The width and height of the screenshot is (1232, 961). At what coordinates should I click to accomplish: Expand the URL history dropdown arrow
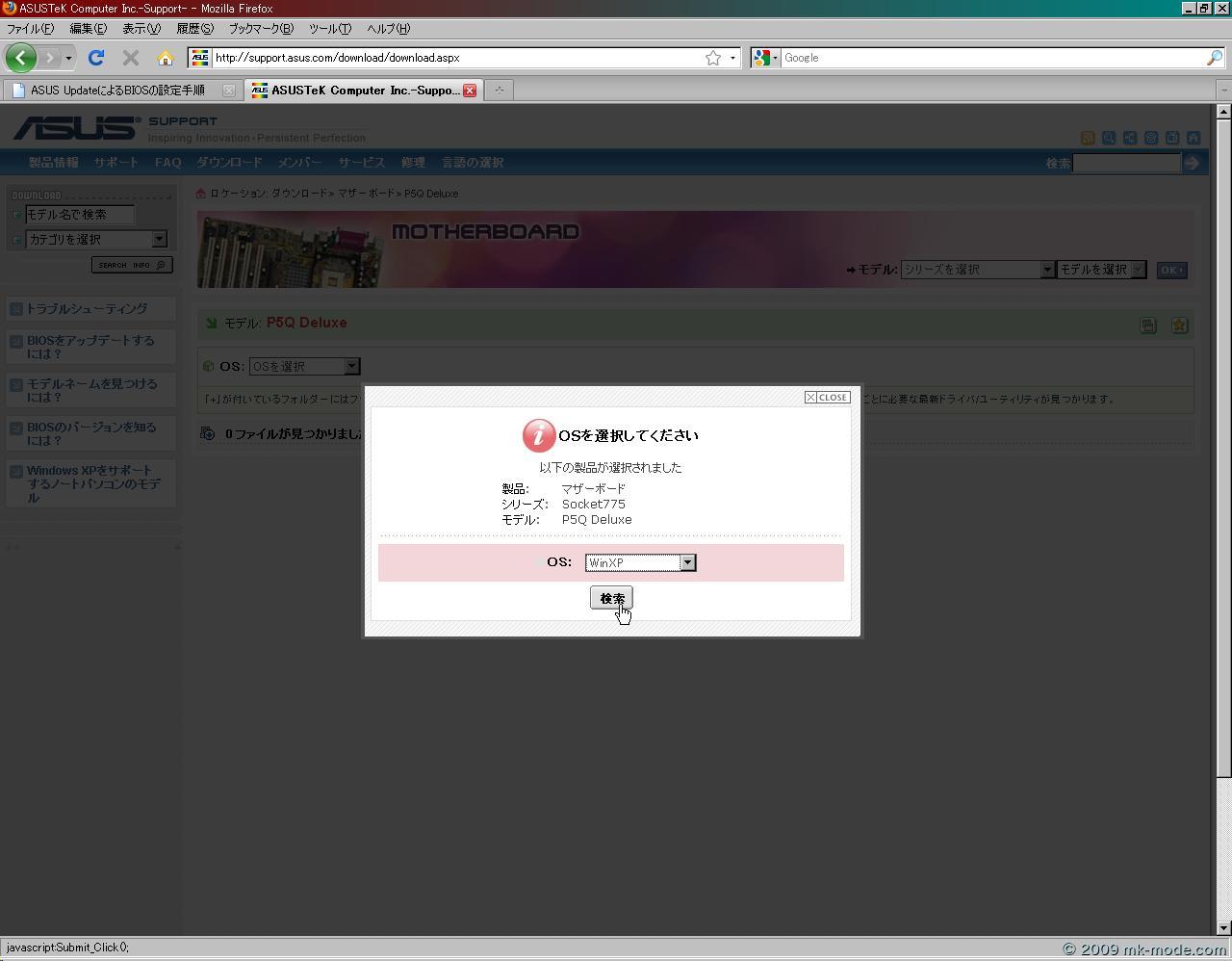(732, 58)
